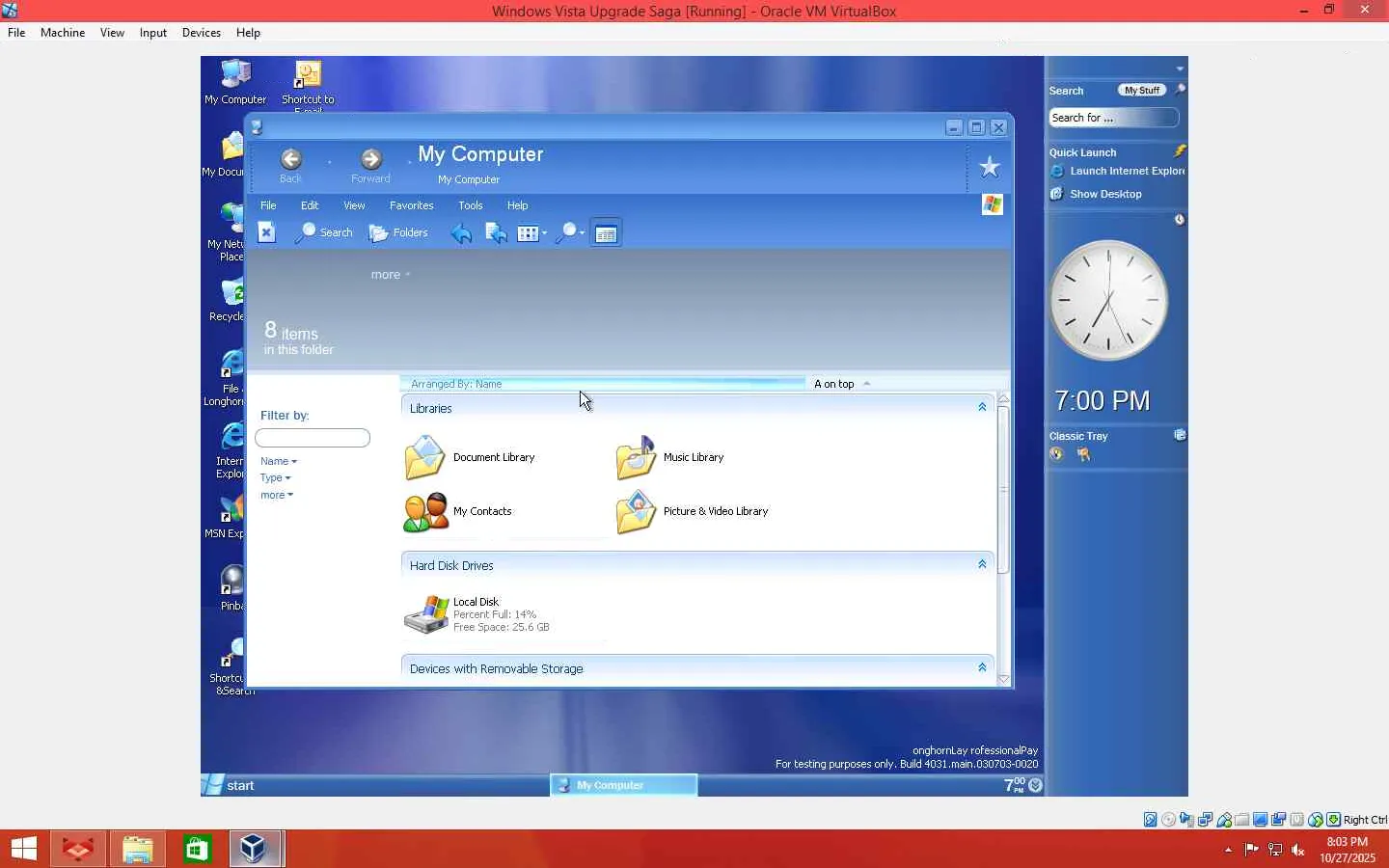The width and height of the screenshot is (1389, 868).
Task: Toggle the preview pane toolbar button
Action: pyautogui.click(x=606, y=233)
